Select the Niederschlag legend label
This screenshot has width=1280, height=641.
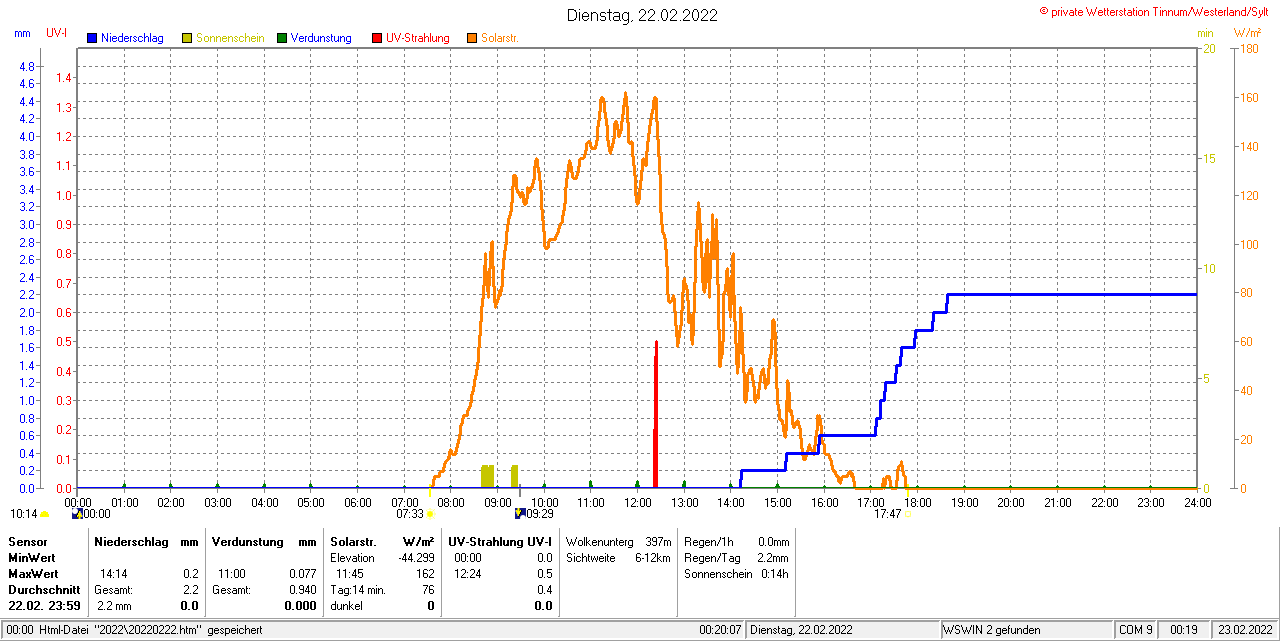[131, 38]
